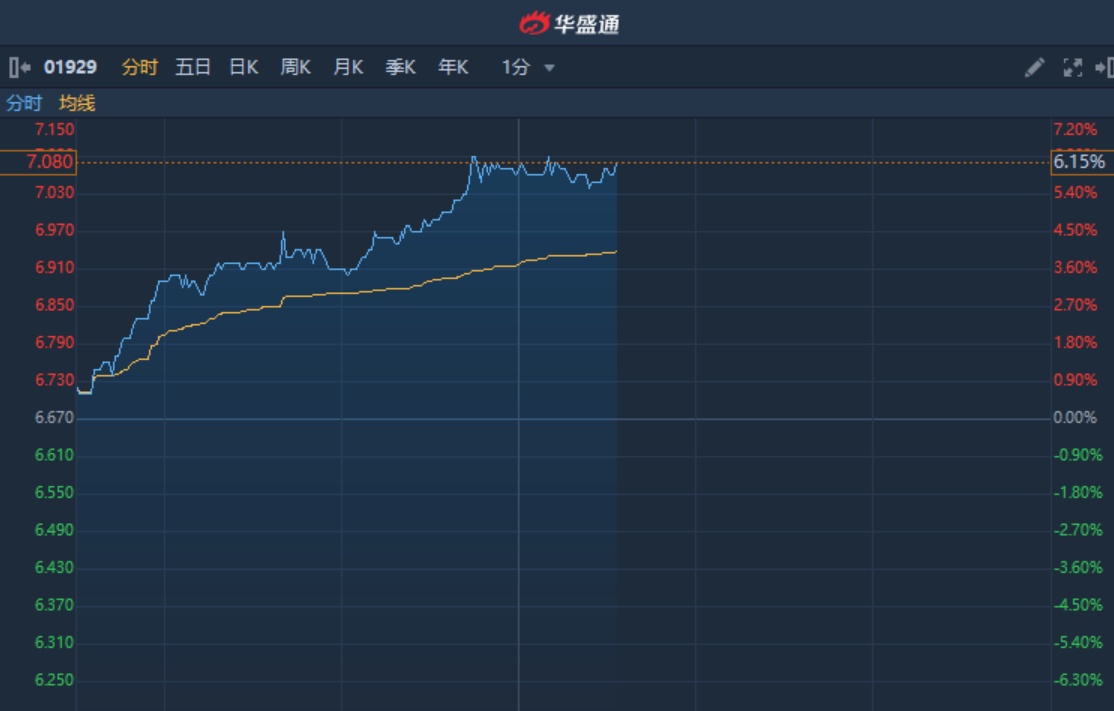Switch to the 五日 chart tab
1114x711 pixels.
click(x=193, y=68)
